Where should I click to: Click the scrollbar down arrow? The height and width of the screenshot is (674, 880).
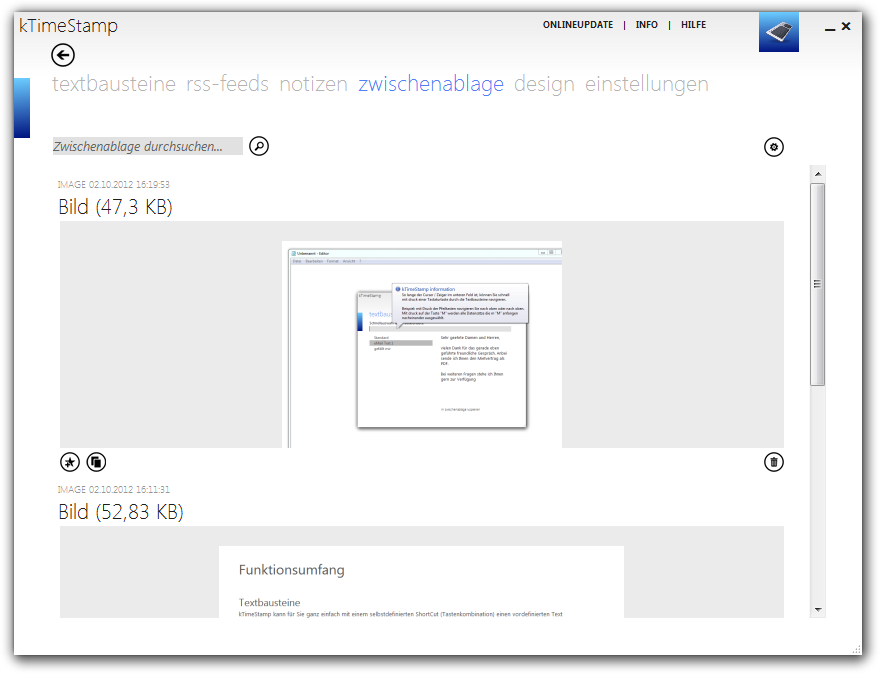click(818, 609)
